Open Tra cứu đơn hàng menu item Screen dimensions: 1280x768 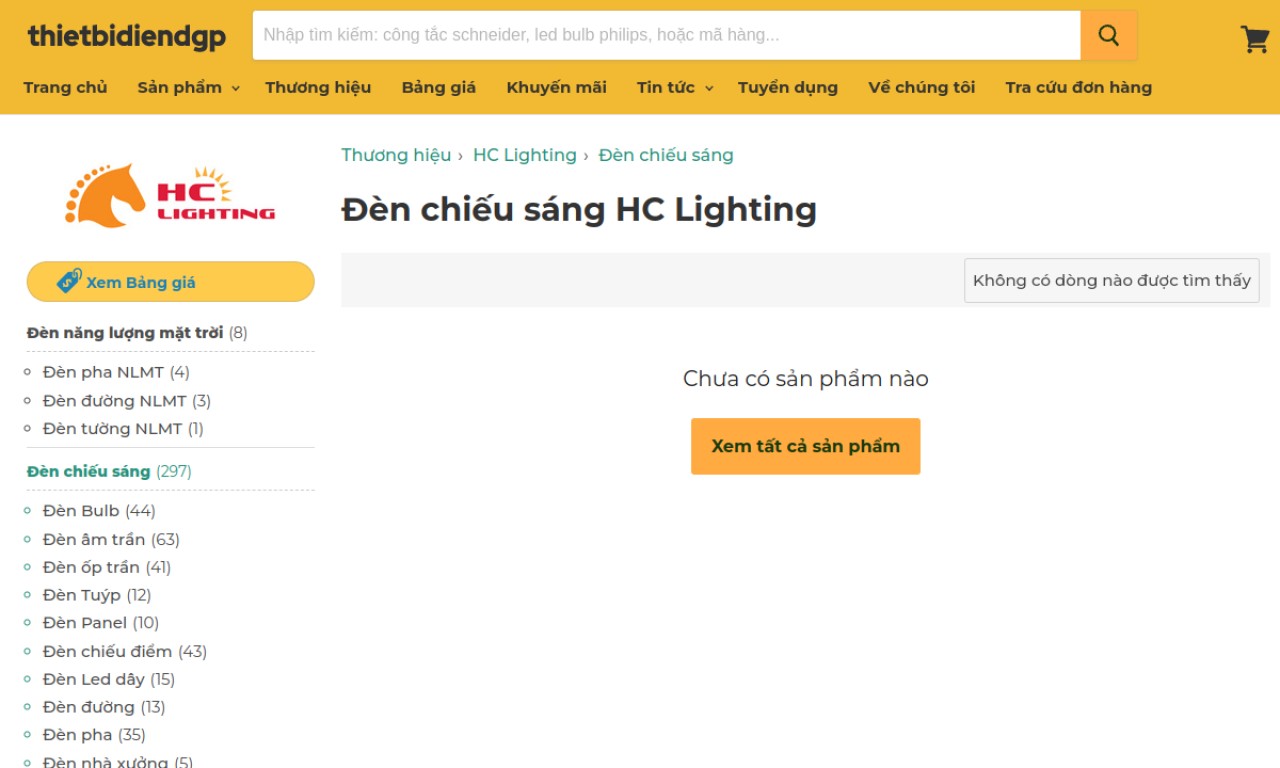(1079, 87)
